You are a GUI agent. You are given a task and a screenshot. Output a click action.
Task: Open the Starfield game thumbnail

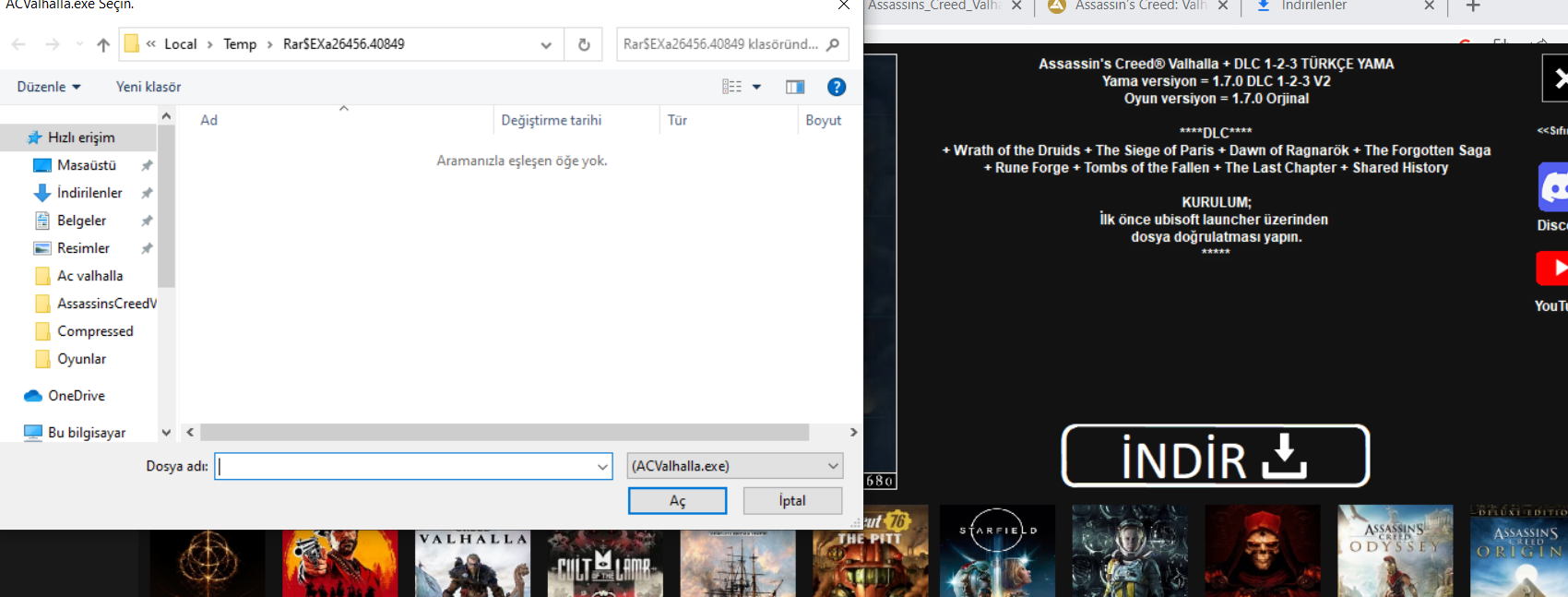tap(997, 551)
